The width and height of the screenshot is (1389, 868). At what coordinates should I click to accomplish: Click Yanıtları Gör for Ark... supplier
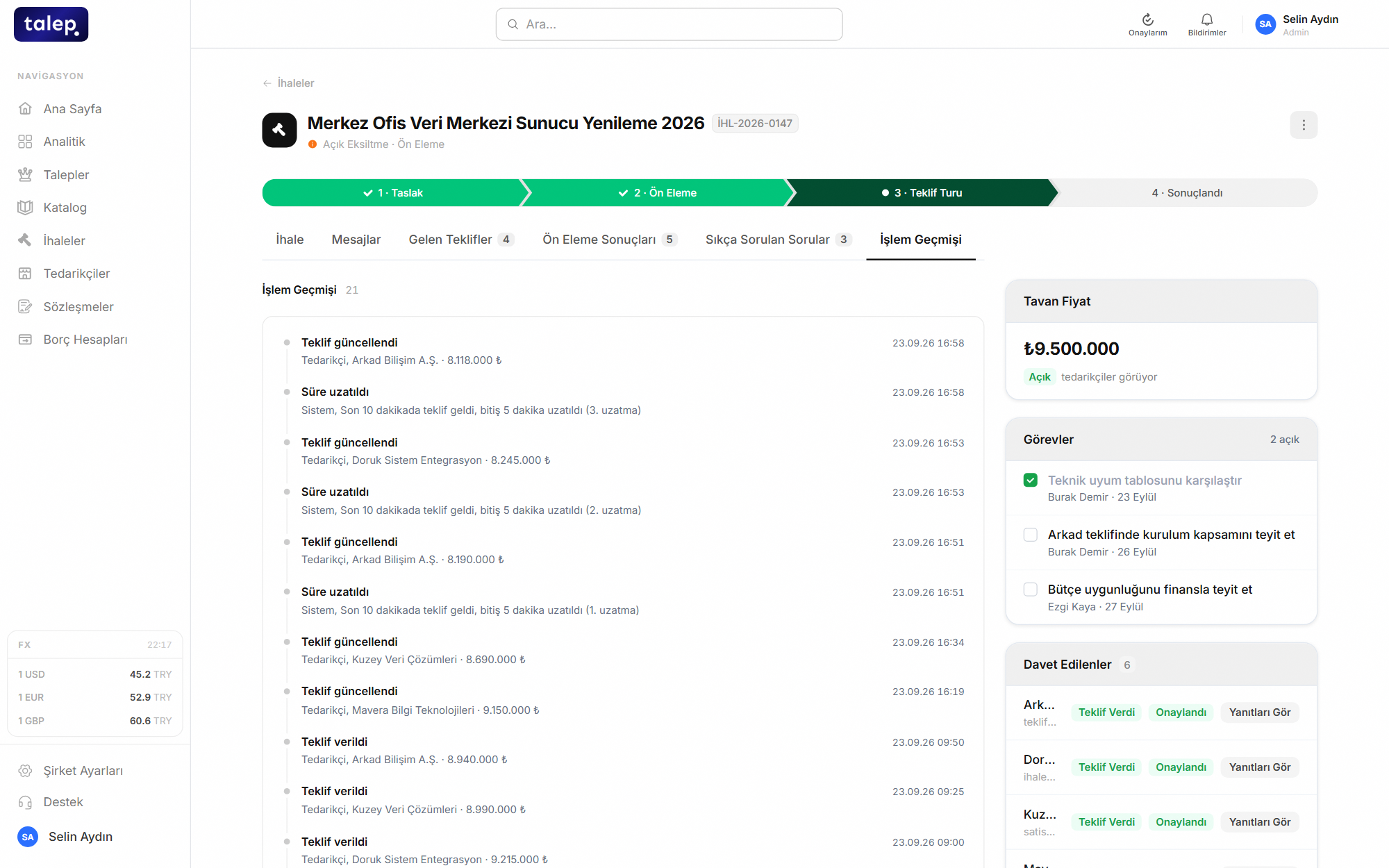pyautogui.click(x=1260, y=712)
